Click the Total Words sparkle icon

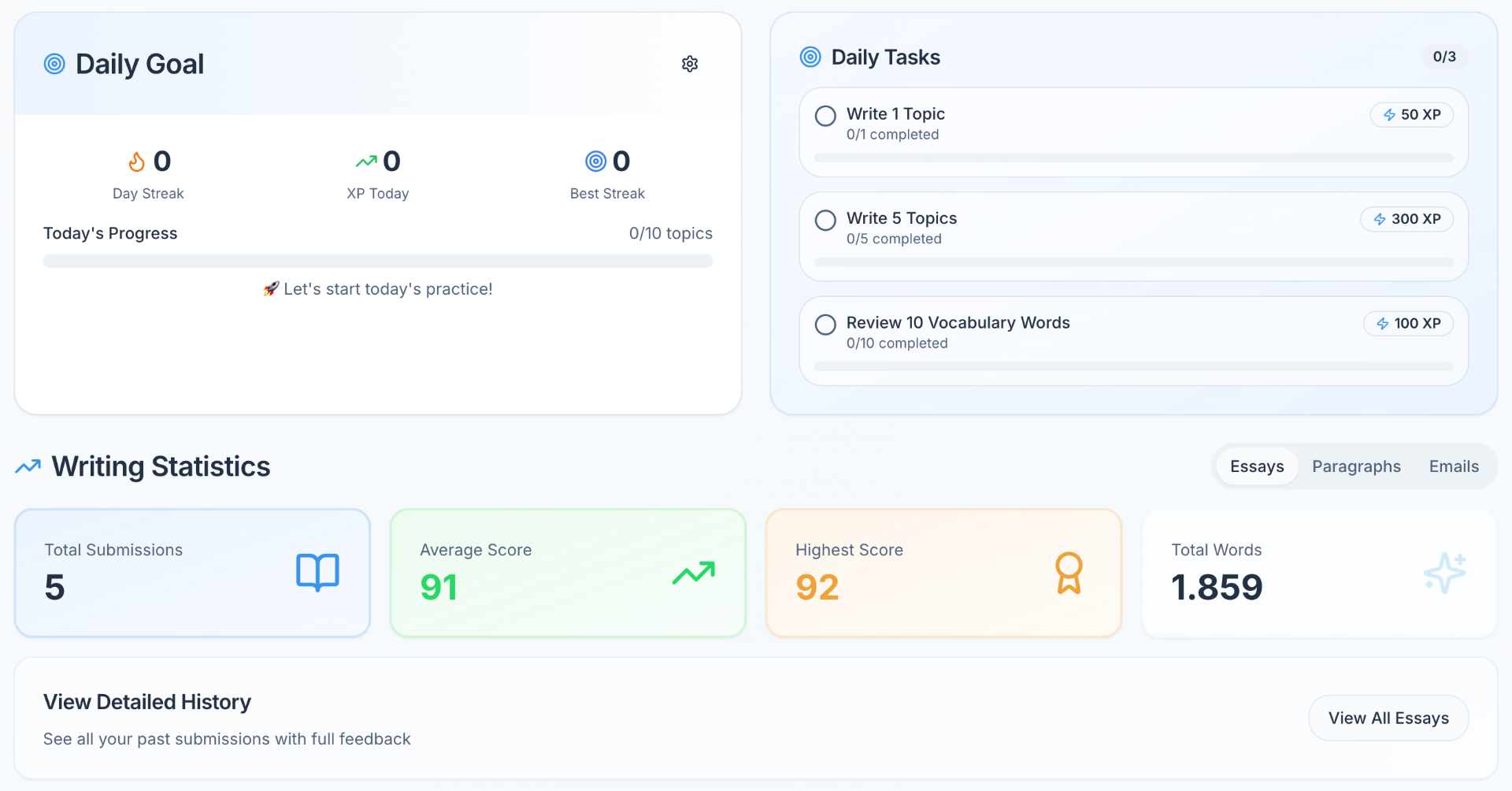click(x=1444, y=573)
